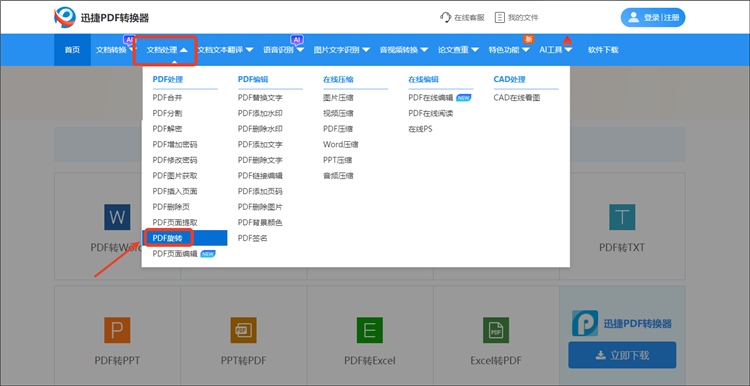Image resolution: width=750 pixels, height=386 pixels.
Task: Click the 登录|注册 button
Action: [653, 18]
